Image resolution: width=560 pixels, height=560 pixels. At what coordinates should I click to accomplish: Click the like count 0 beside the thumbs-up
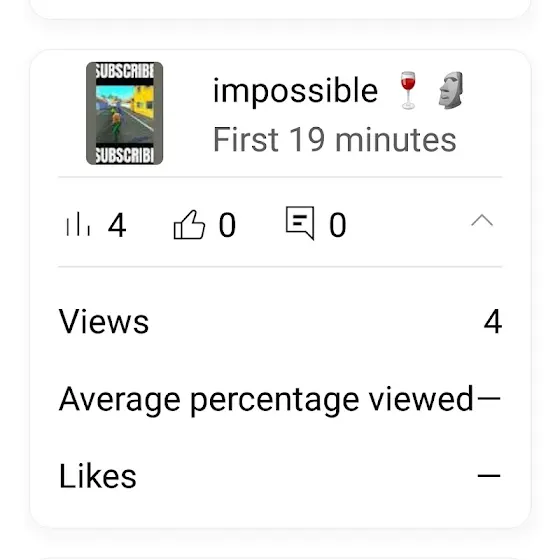[x=227, y=225]
